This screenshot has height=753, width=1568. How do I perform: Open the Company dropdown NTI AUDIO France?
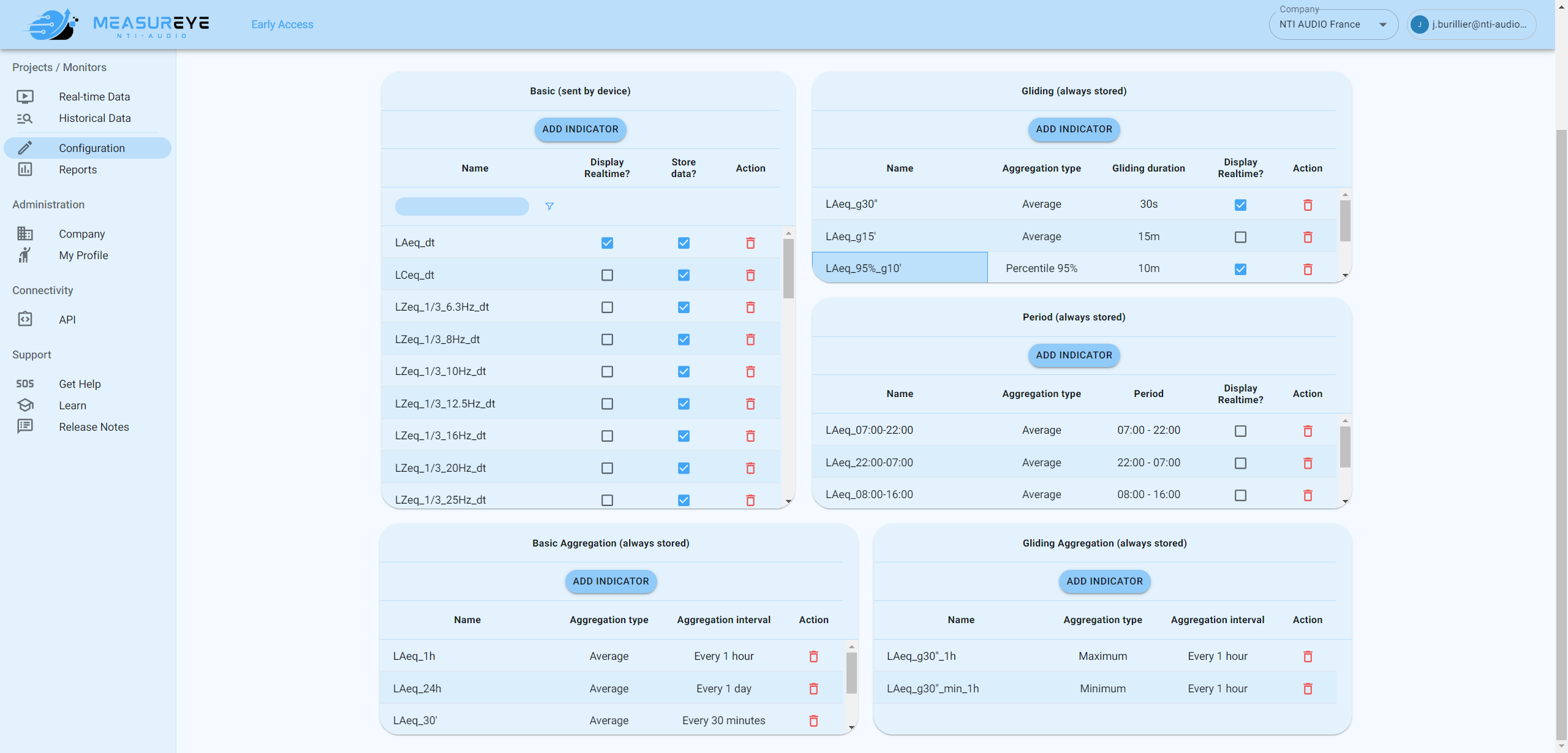[1333, 25]
